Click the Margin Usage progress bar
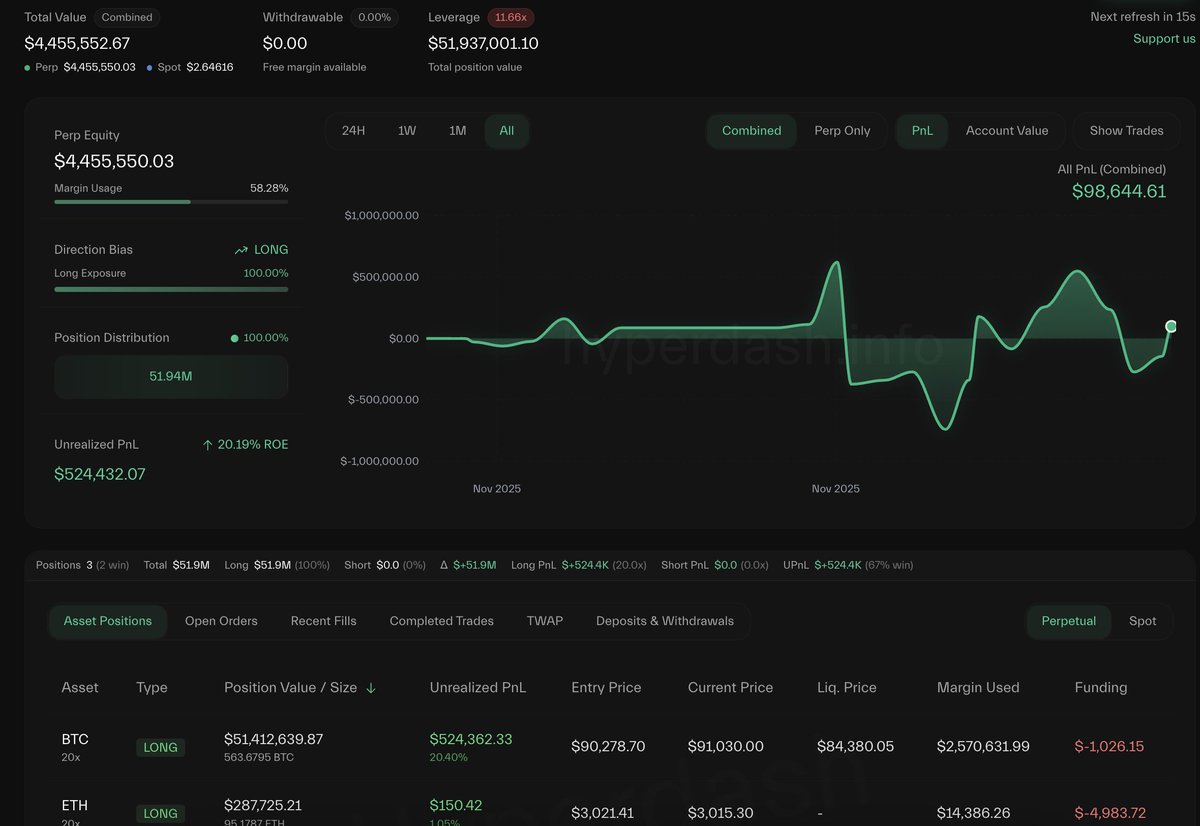 (x=171, y=202)
